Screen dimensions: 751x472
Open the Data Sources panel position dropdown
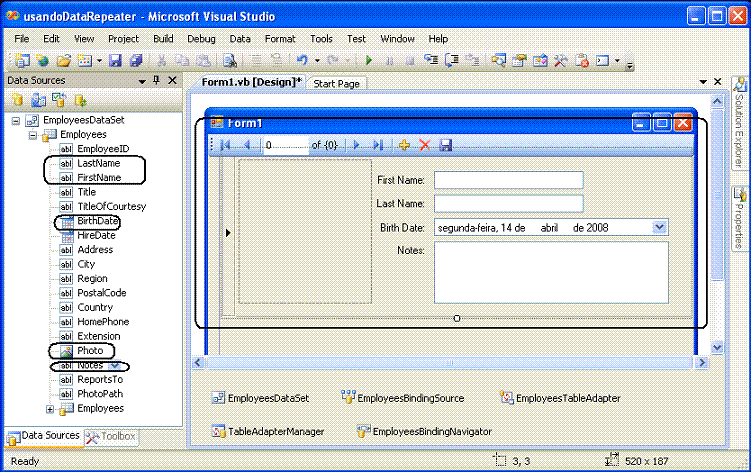click(142, 81)
